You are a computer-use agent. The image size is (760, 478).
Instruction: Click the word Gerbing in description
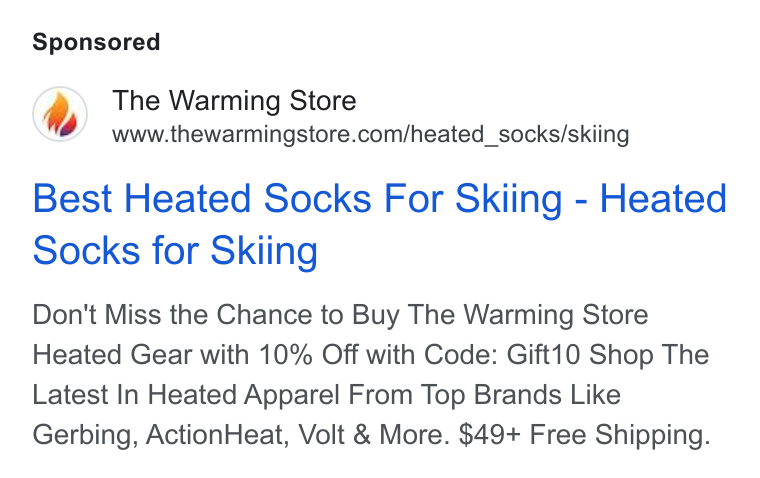[82, 435]
